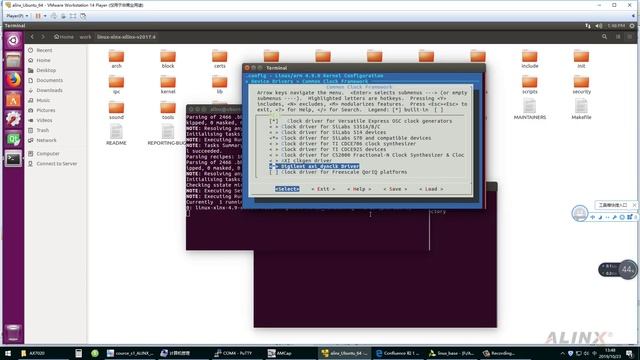Image resolution: width=640 pixels, height=360 pixels.
Task: Launch Qt Creator from the launcher
Action: [13, 139]
